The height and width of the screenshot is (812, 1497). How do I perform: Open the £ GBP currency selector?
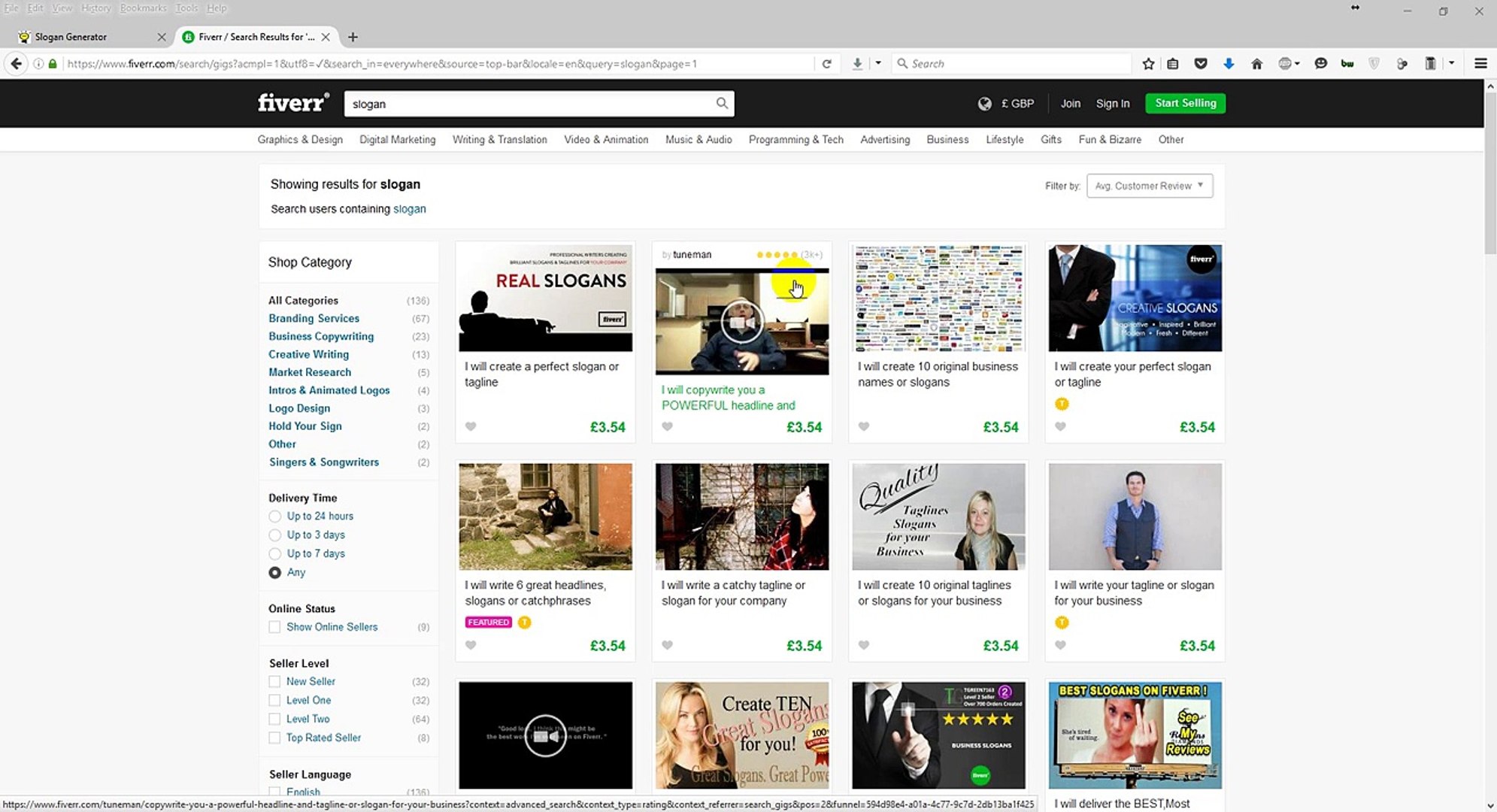point(1017,104)
